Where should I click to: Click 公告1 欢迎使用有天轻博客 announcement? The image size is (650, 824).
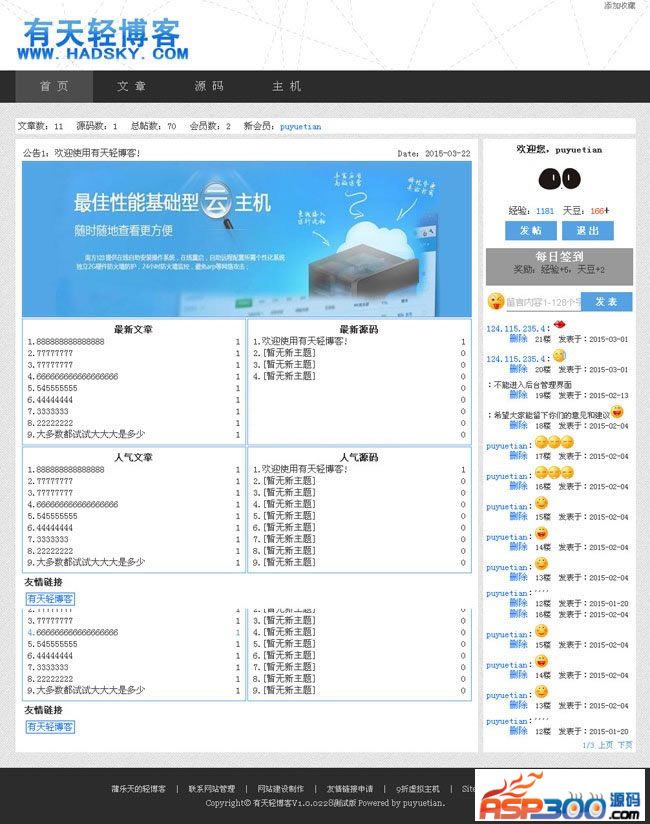pyautogui.click(x=81, y=153)
